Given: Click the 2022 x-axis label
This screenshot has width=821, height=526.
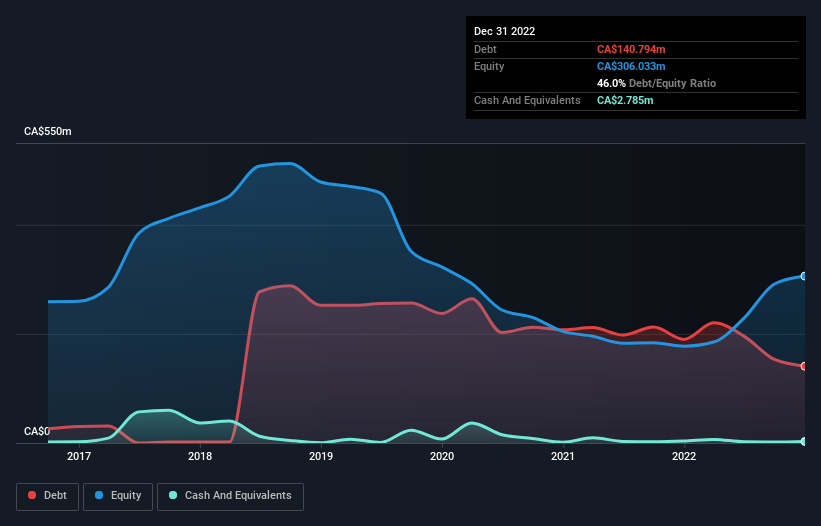Looking at the screenshot, I should click(684, 456).
